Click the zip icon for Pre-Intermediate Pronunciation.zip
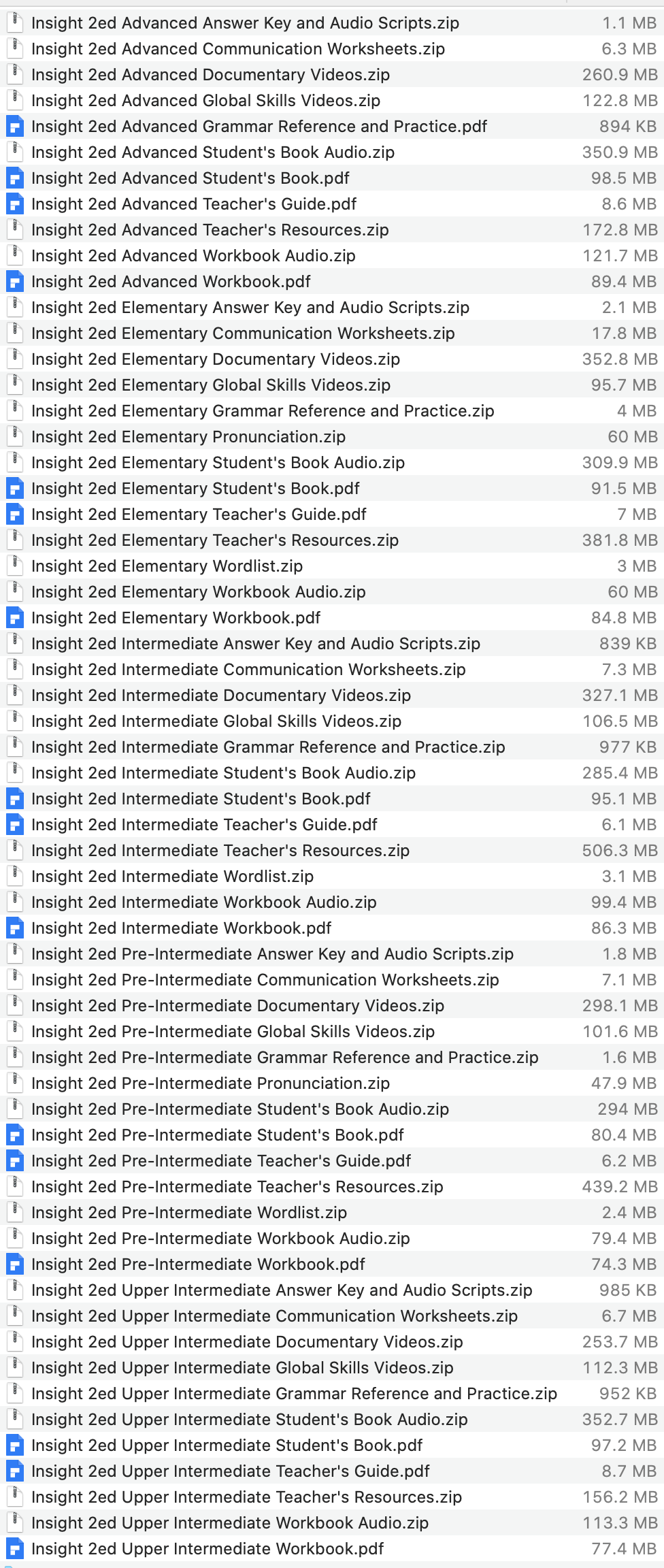 (14, 1083)
